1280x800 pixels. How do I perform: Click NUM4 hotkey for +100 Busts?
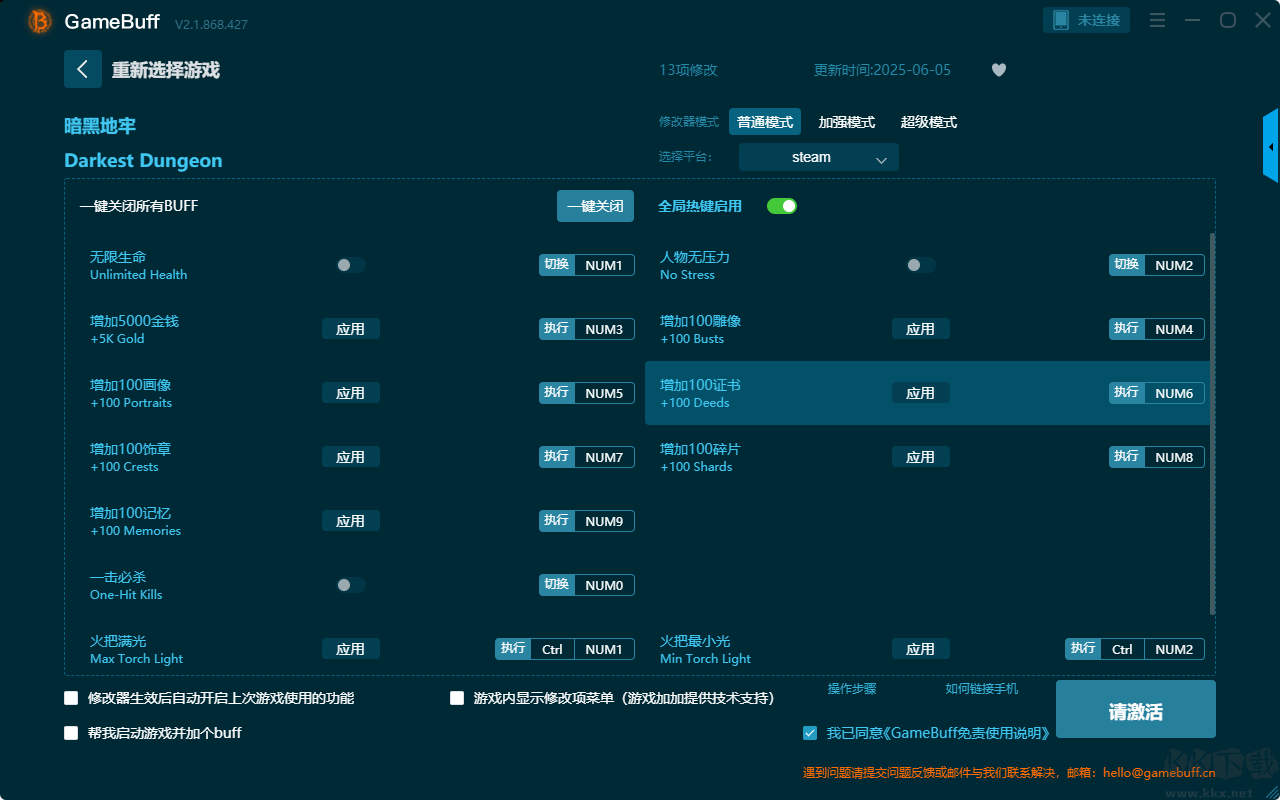[1174, 329]
